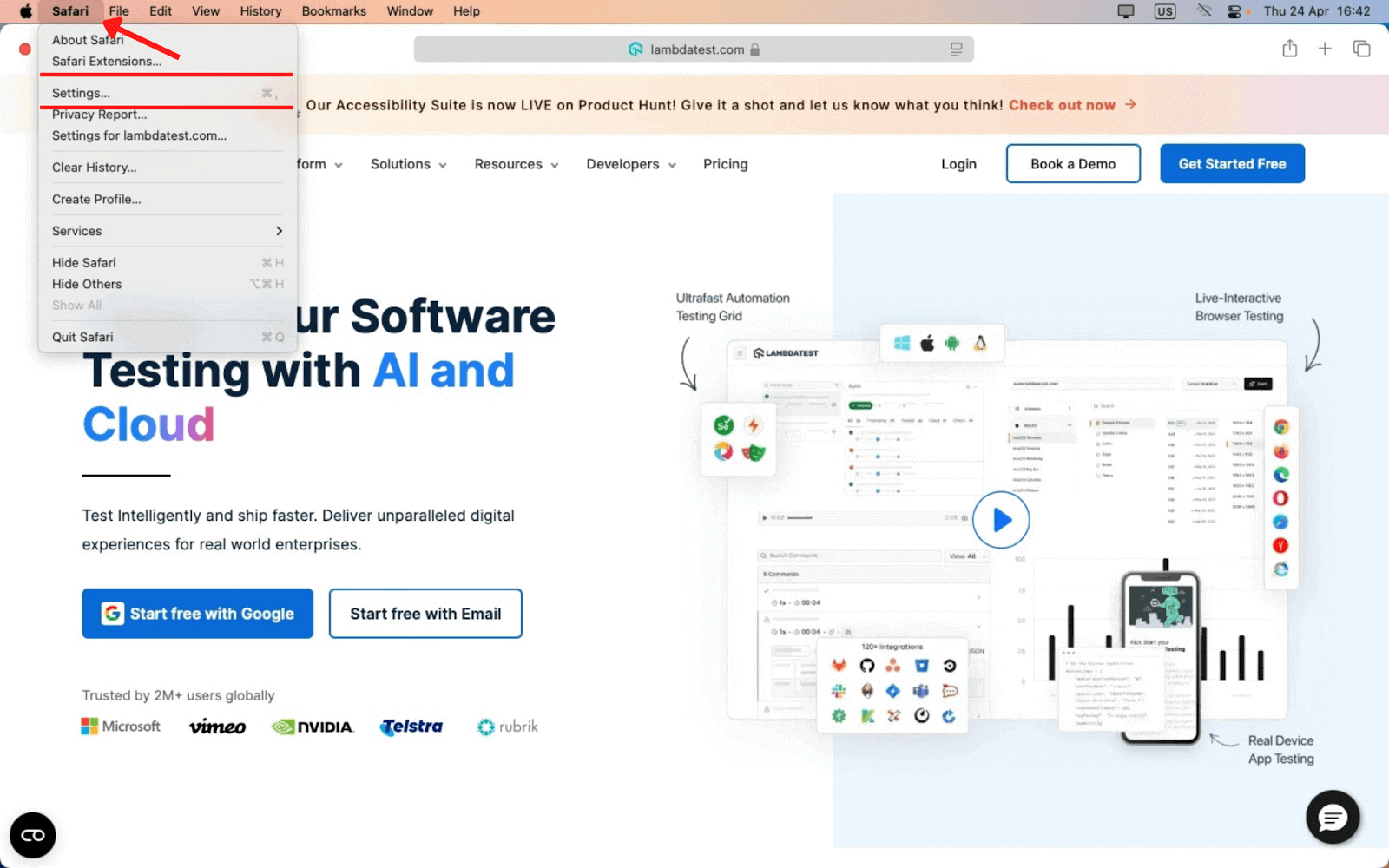Click the GitLab fox icon in integrations
Image resolution: width=1389 pixels, height=868 pixels.
pyautogui.click(x=839, y=666)
